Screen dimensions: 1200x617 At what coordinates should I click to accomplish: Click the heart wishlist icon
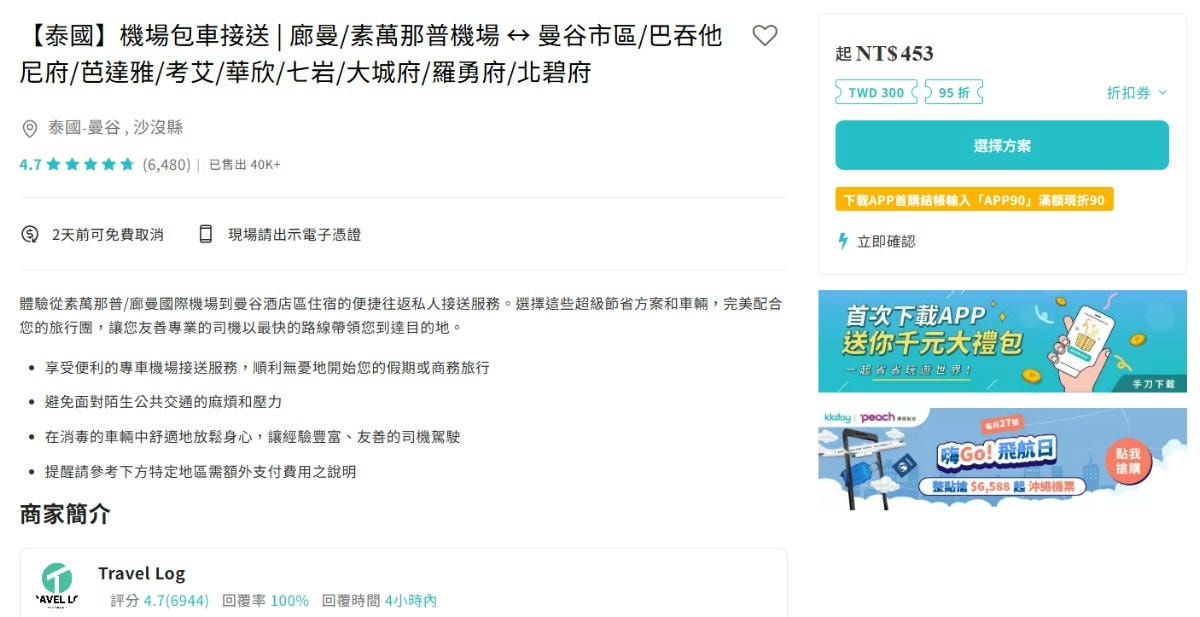[765, 36]
